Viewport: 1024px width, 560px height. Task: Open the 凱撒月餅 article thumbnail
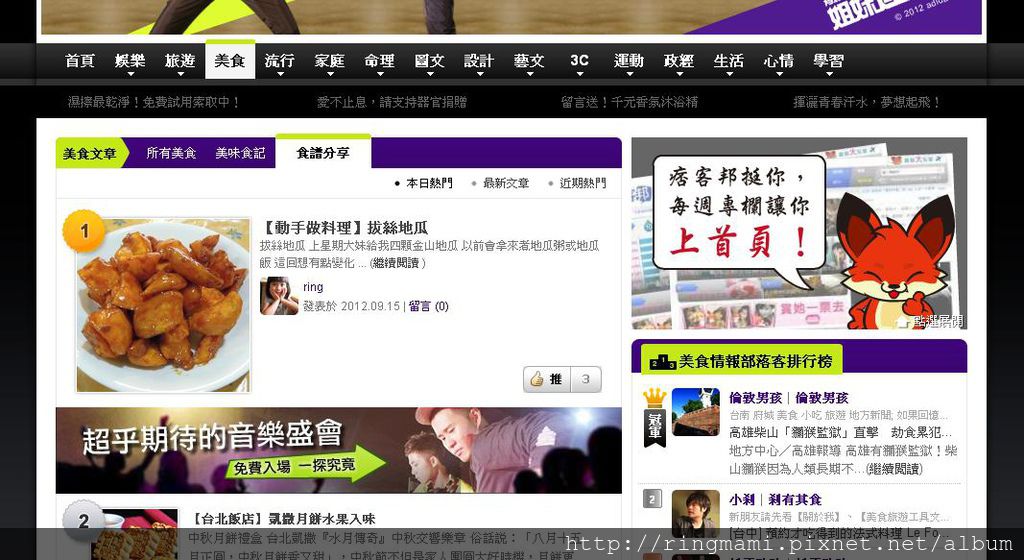coord(135,534)
